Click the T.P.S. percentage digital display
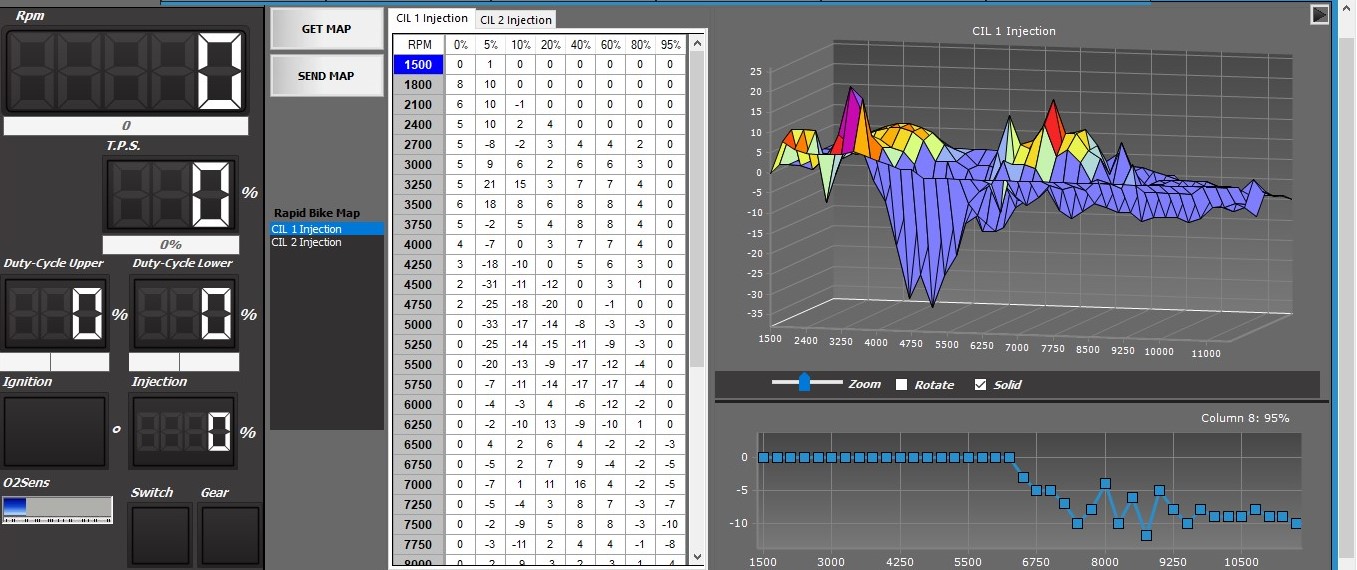 [x=172, y=194]
